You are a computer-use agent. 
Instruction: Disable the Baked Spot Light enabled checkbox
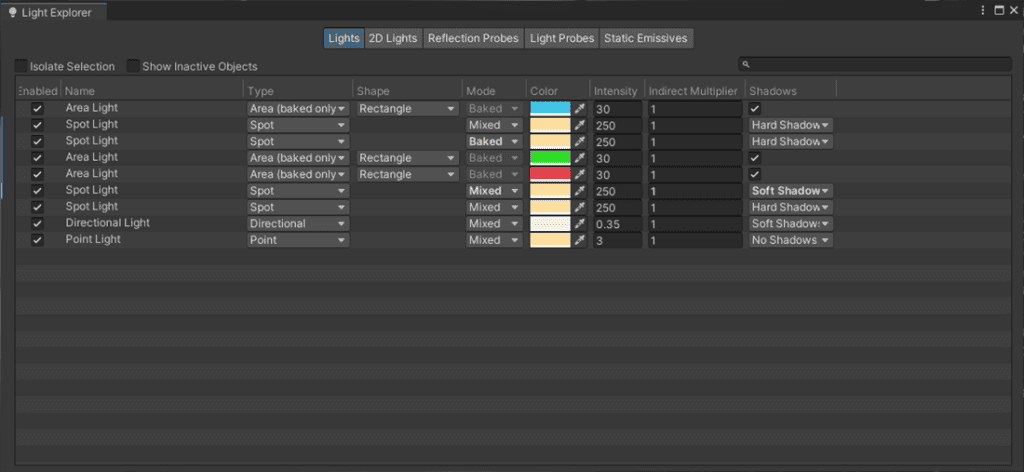(x=37, y=141)
